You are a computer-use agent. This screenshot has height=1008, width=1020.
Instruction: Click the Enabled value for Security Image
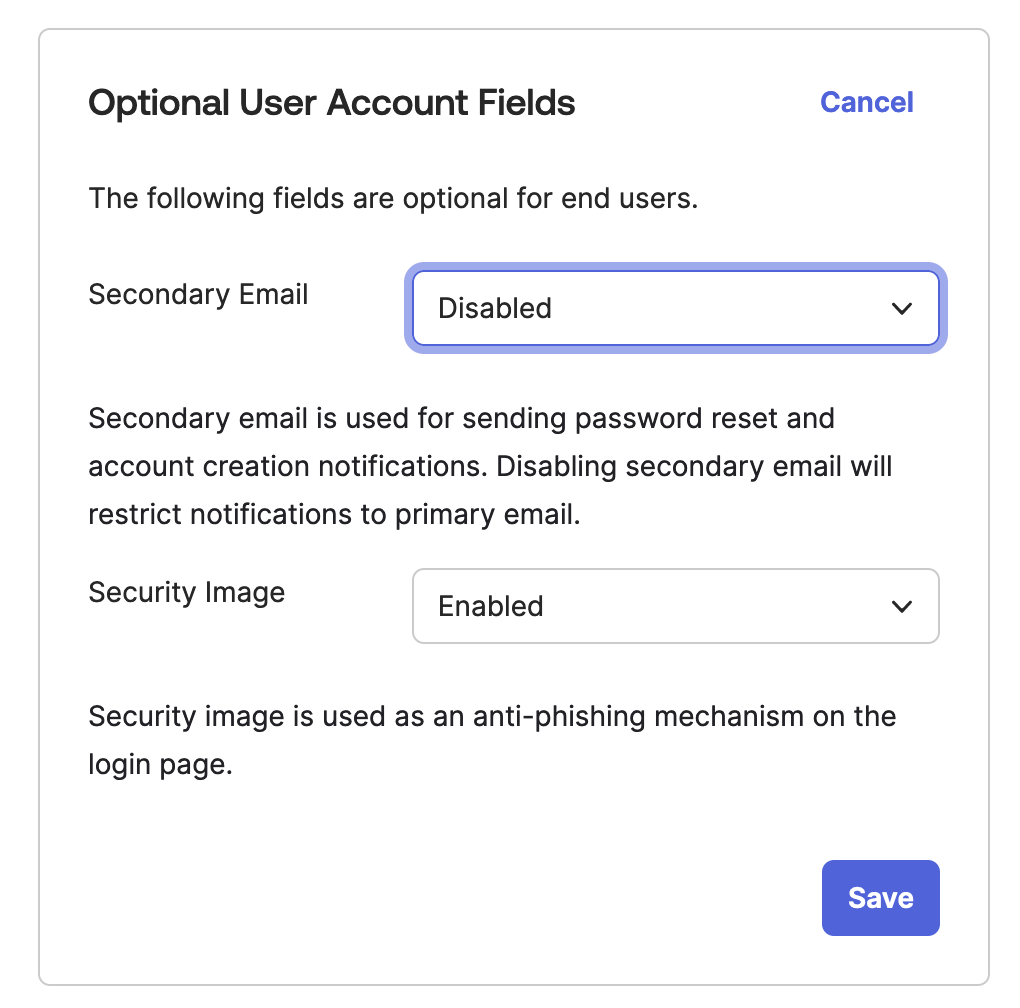point(490,606)
